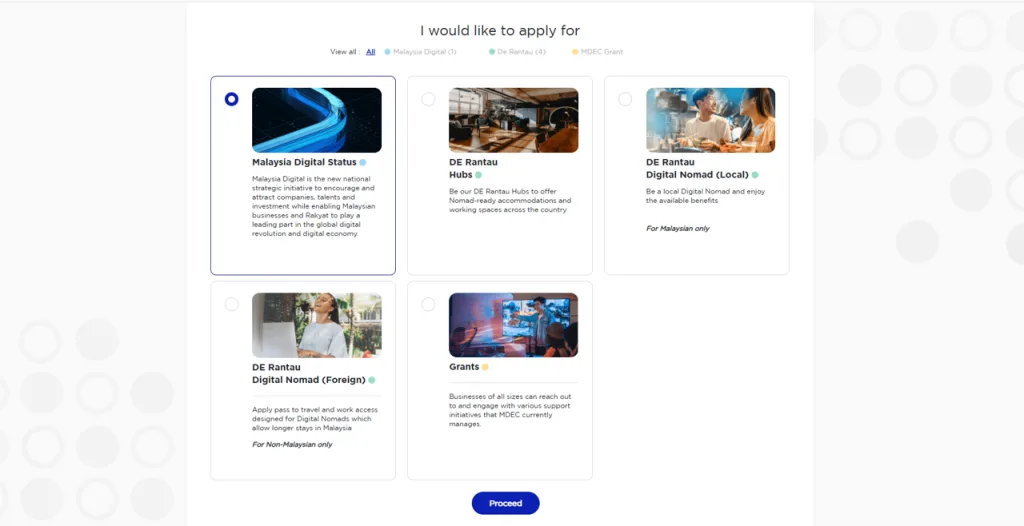1024x526 pixels.
Task: Choose DE Rantau Digital Nomad (Foreign) radio button
Action: click(x=231, y=304)
